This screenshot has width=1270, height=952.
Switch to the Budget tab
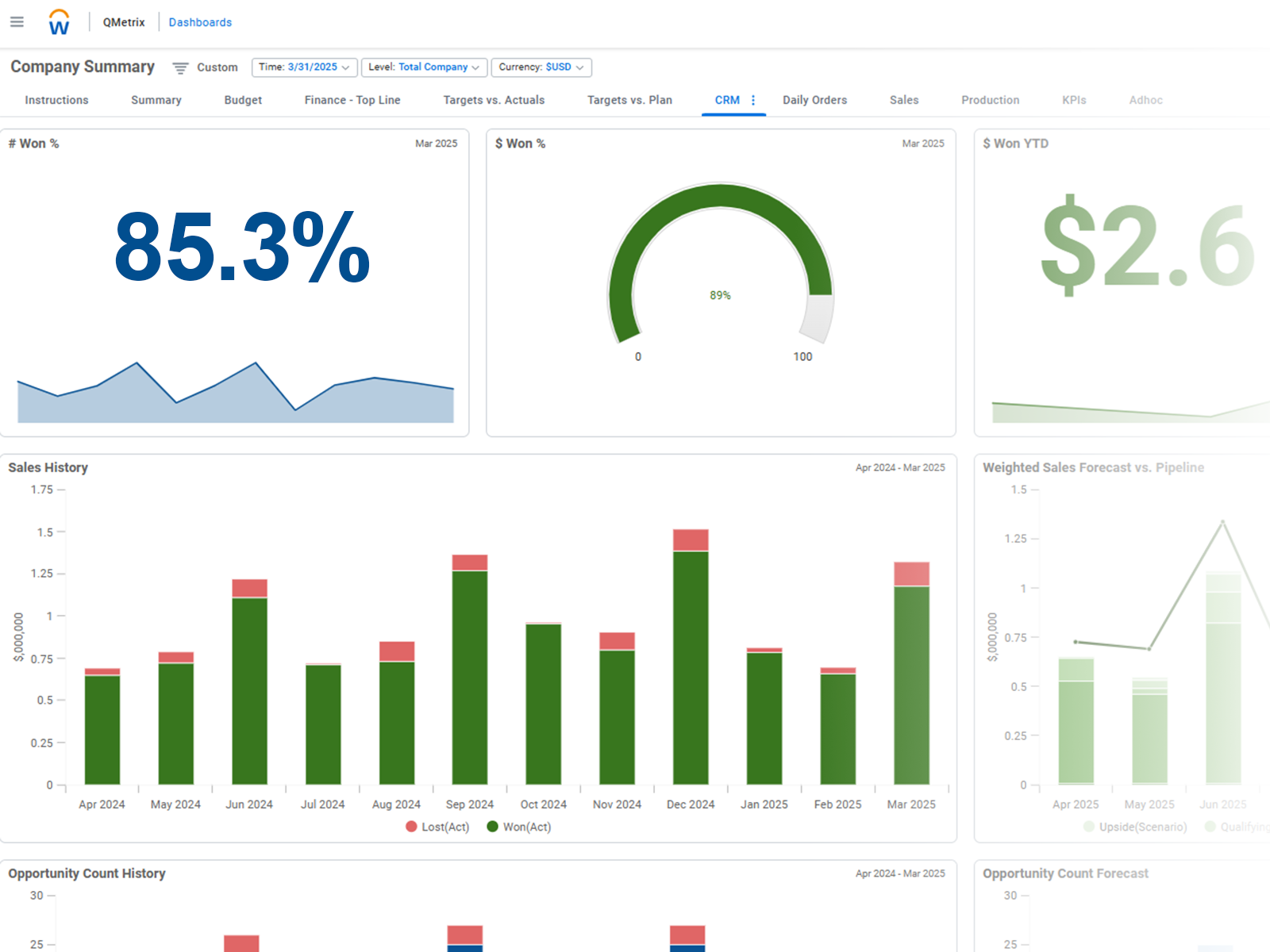[243, 100]
